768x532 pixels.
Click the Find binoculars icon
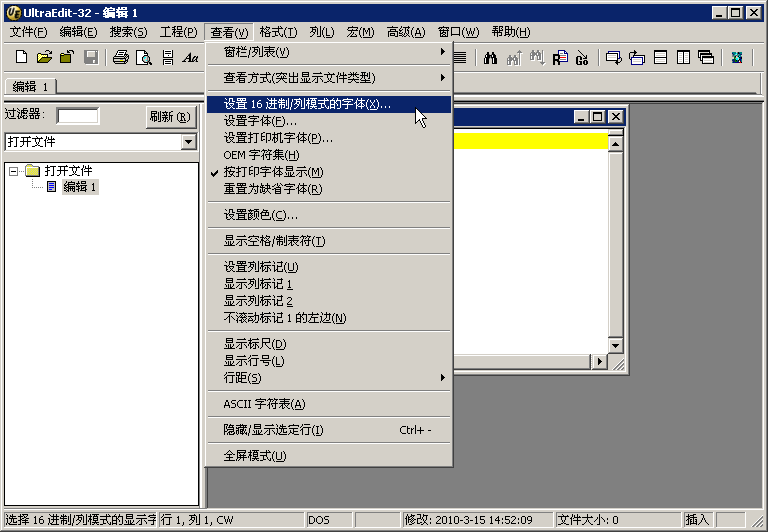490,58
